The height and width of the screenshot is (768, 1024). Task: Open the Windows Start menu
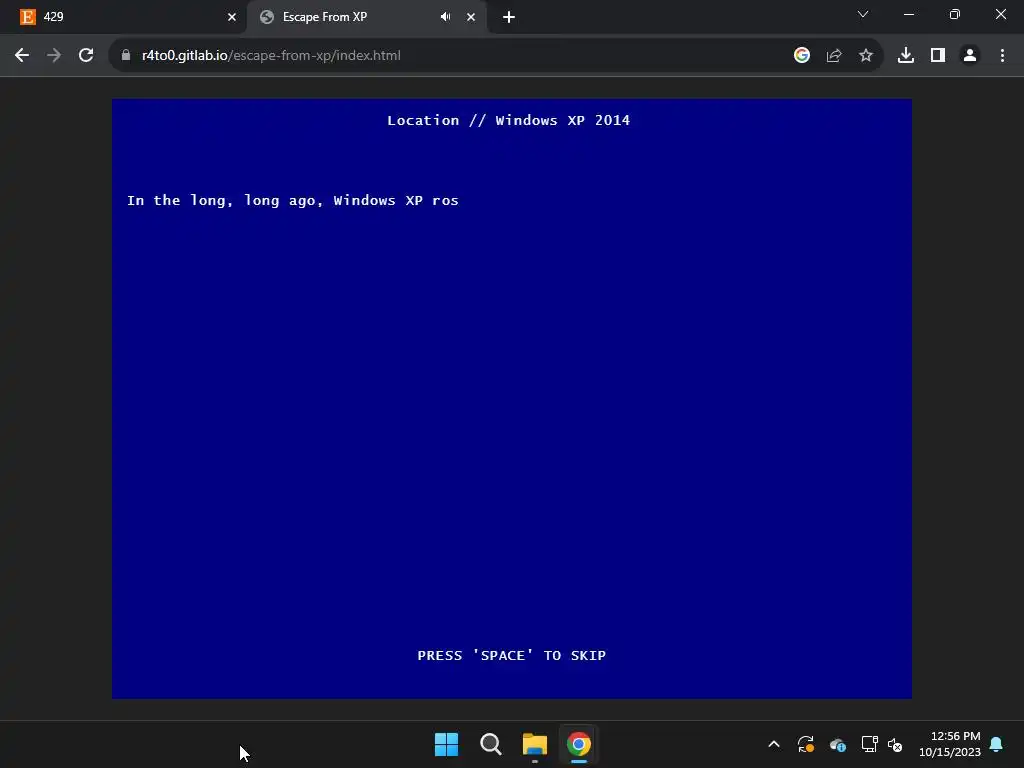447,744
